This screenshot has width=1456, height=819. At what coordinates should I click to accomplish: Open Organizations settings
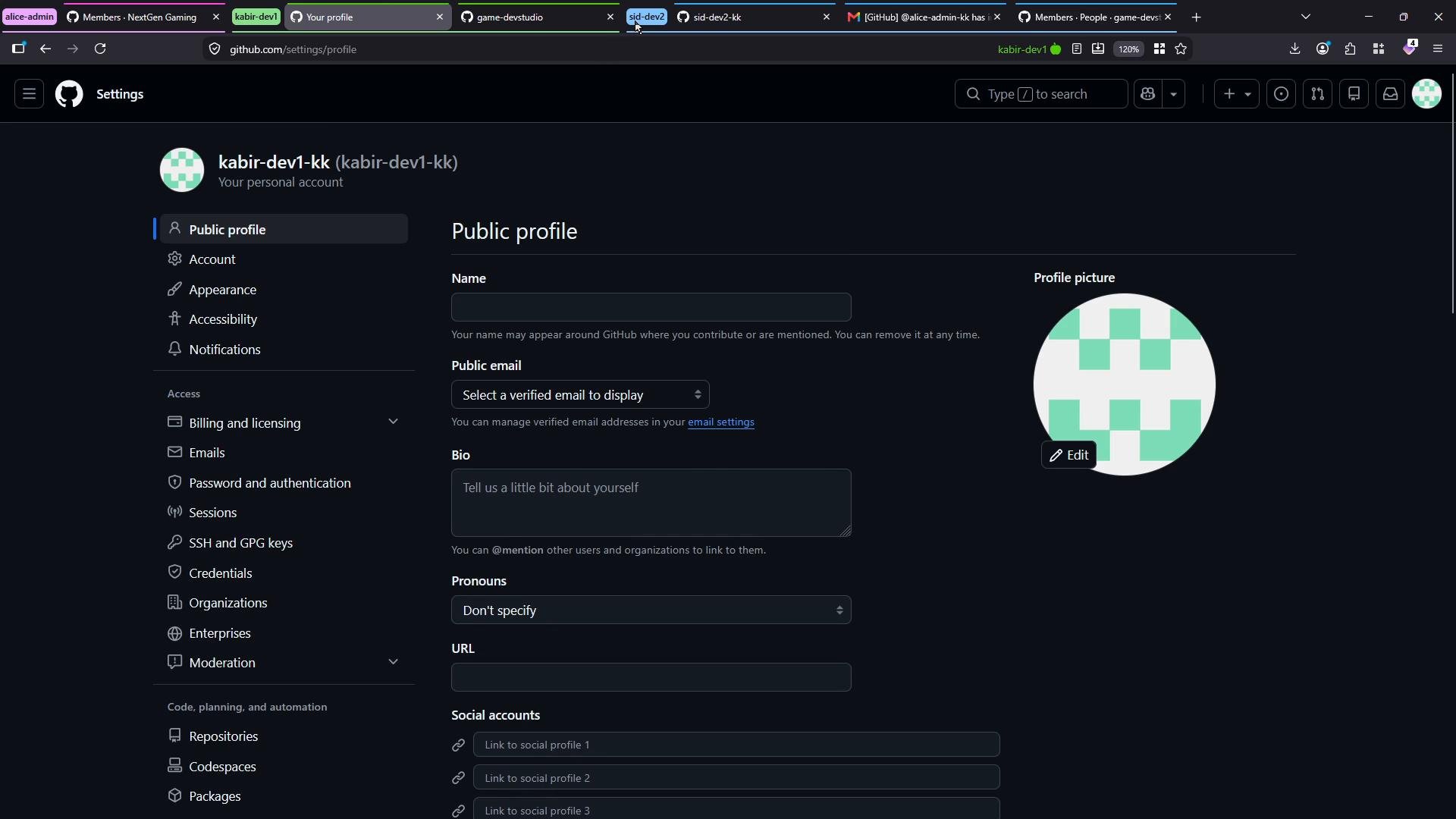pos(284,603)
